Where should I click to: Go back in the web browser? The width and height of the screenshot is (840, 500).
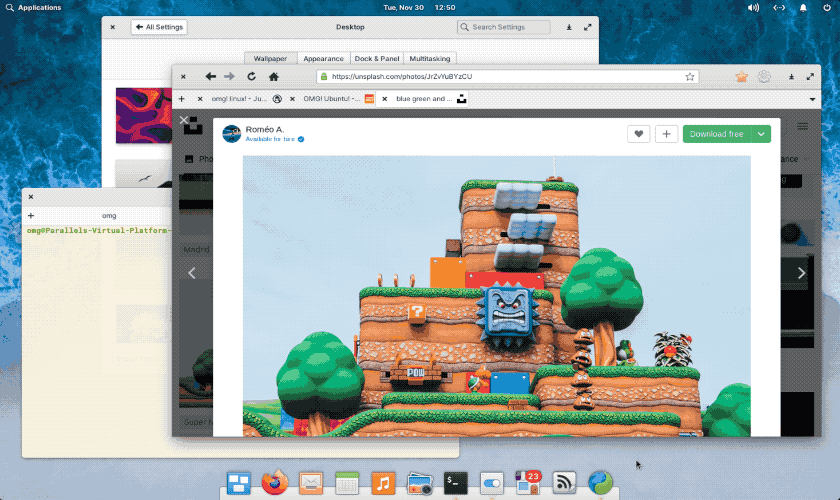(211, 77)
